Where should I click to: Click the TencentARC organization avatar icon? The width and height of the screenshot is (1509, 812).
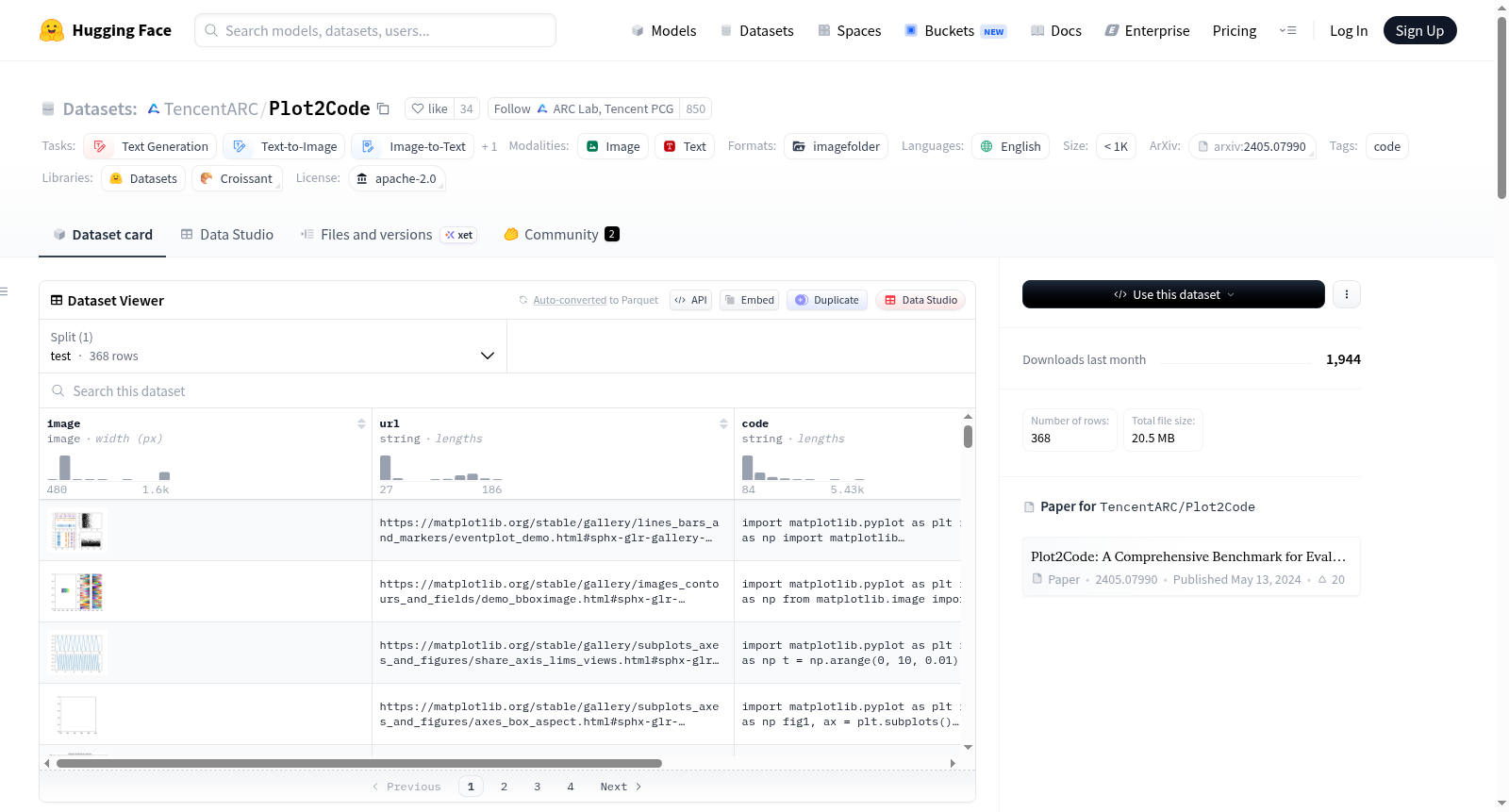coord(154,108)
